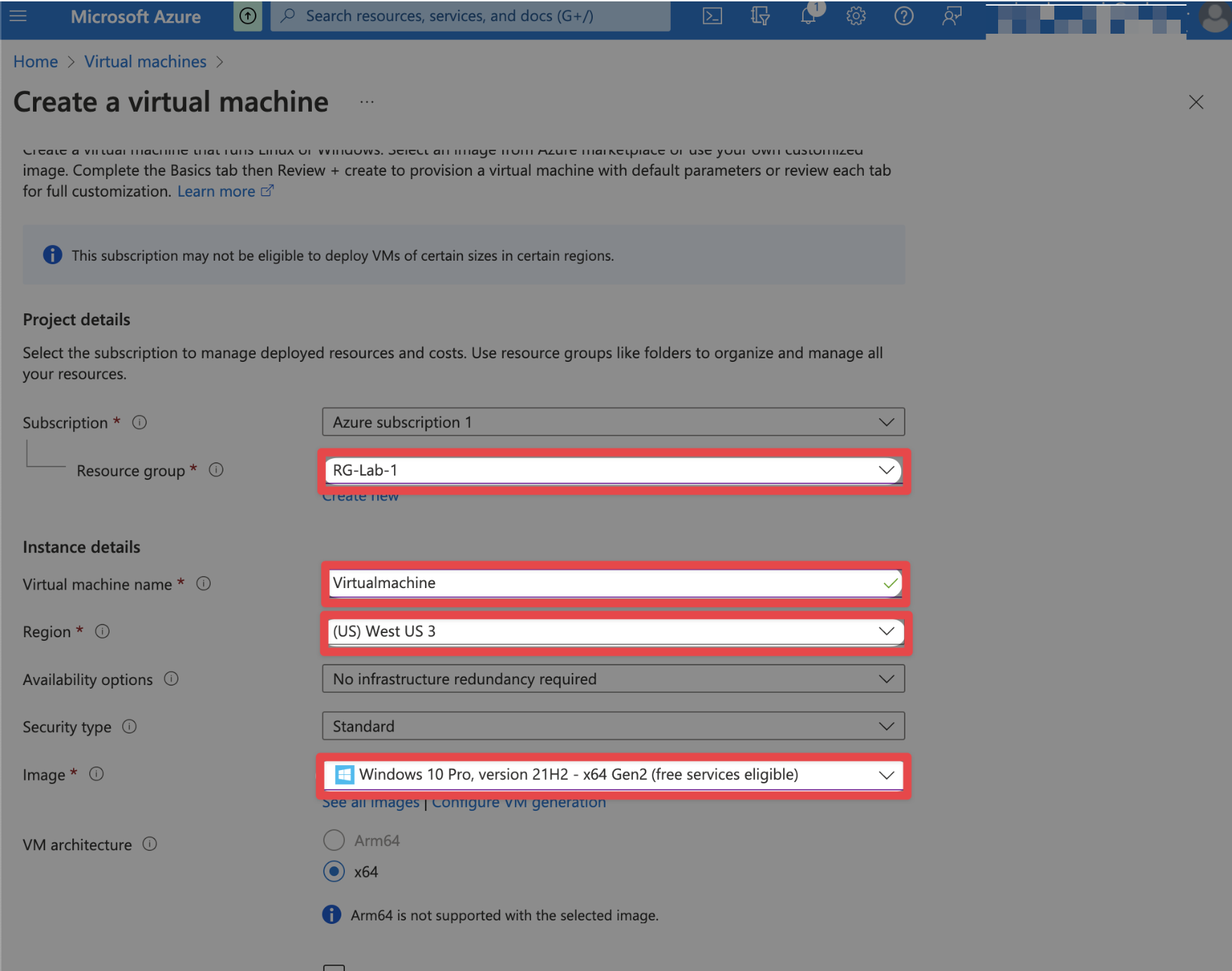The width and height of the screenshot is (1232, 971).
Task: Select the Arm64 architecture option
Action: point(334,840)
